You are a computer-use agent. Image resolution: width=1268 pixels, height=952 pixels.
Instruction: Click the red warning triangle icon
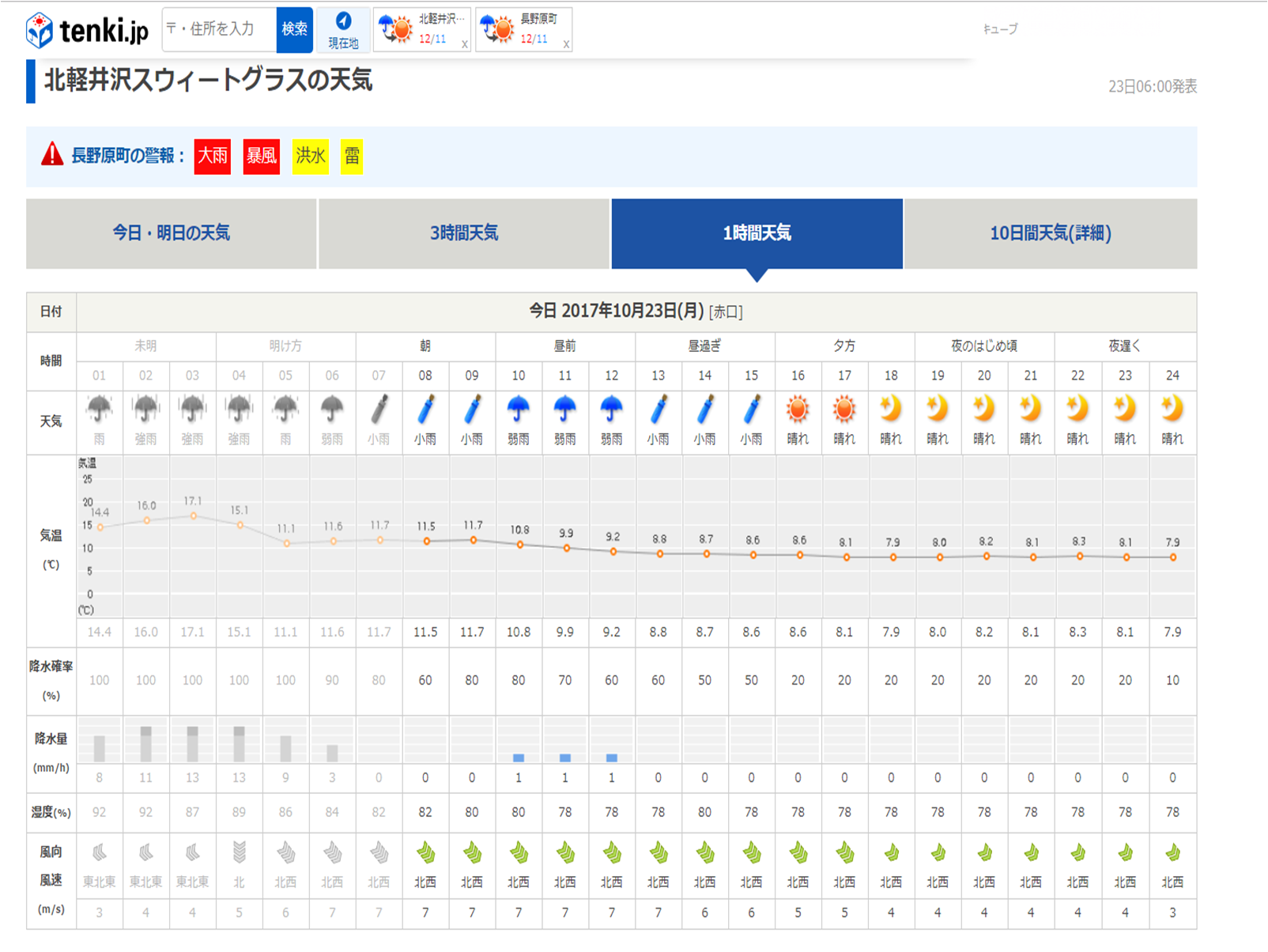click(x=52, y=154)
